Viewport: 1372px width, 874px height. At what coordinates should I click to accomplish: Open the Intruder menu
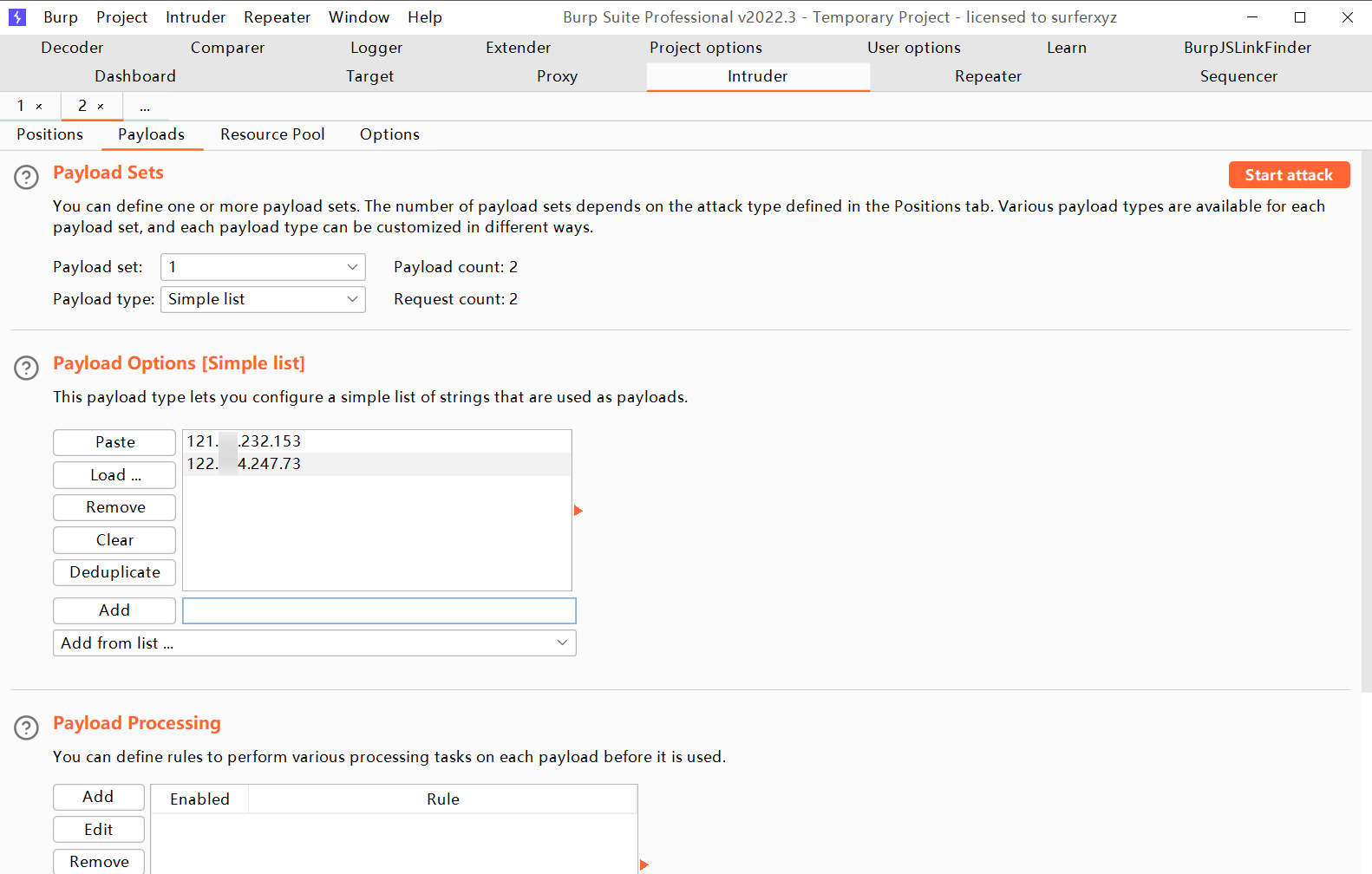(x=196, y=17)
